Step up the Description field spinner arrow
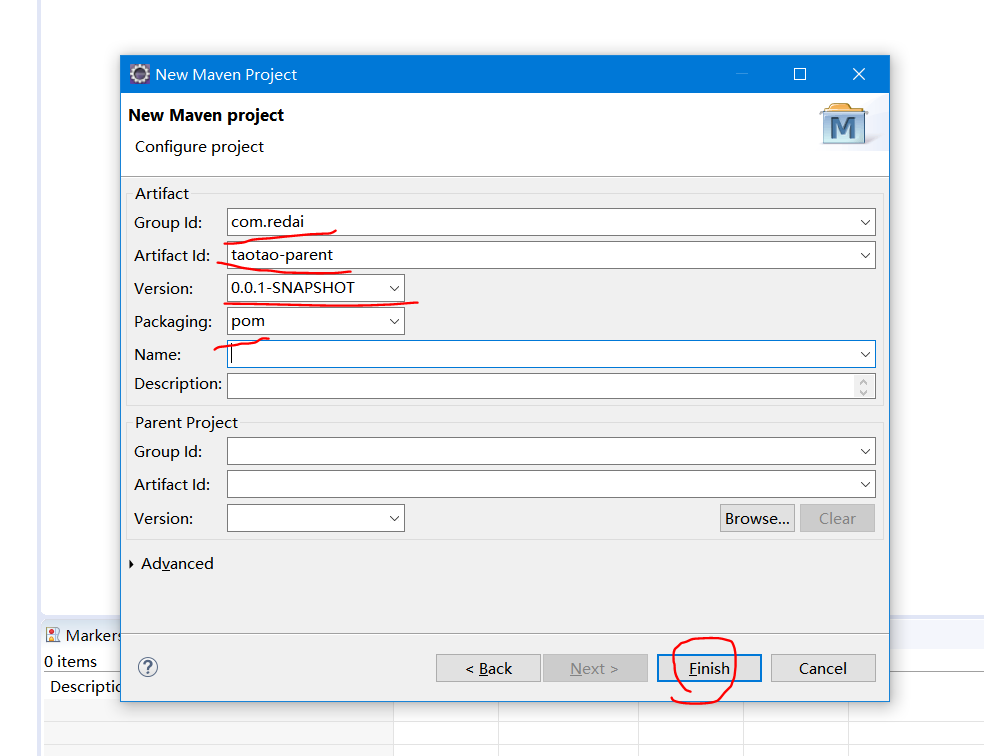This screenshot has height=756, width=984. click(864, 381)
